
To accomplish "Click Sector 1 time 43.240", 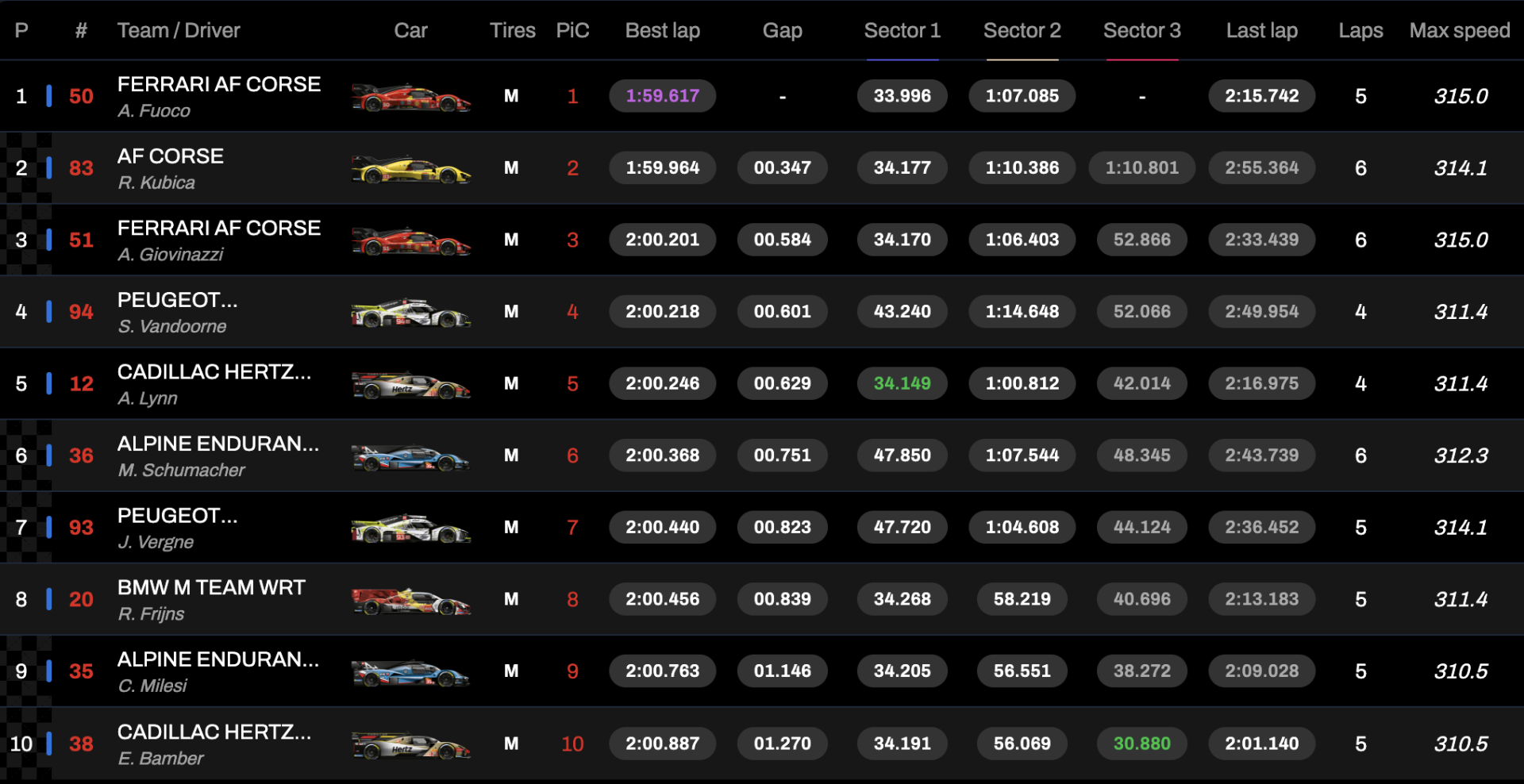I will click(x=902, y=312).
